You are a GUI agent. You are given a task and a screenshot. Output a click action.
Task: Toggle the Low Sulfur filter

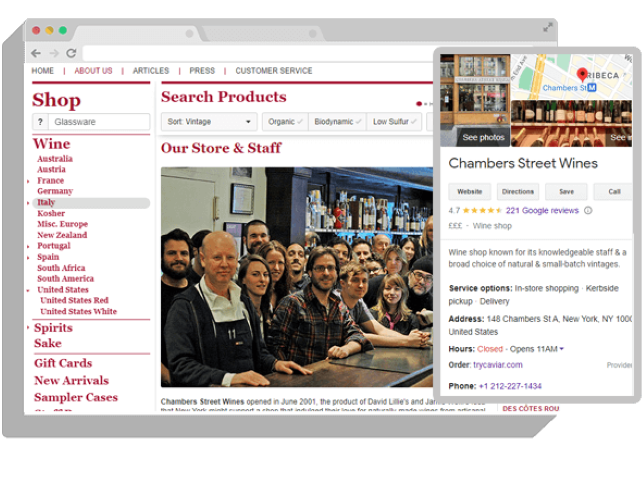(x=394, y=122)
